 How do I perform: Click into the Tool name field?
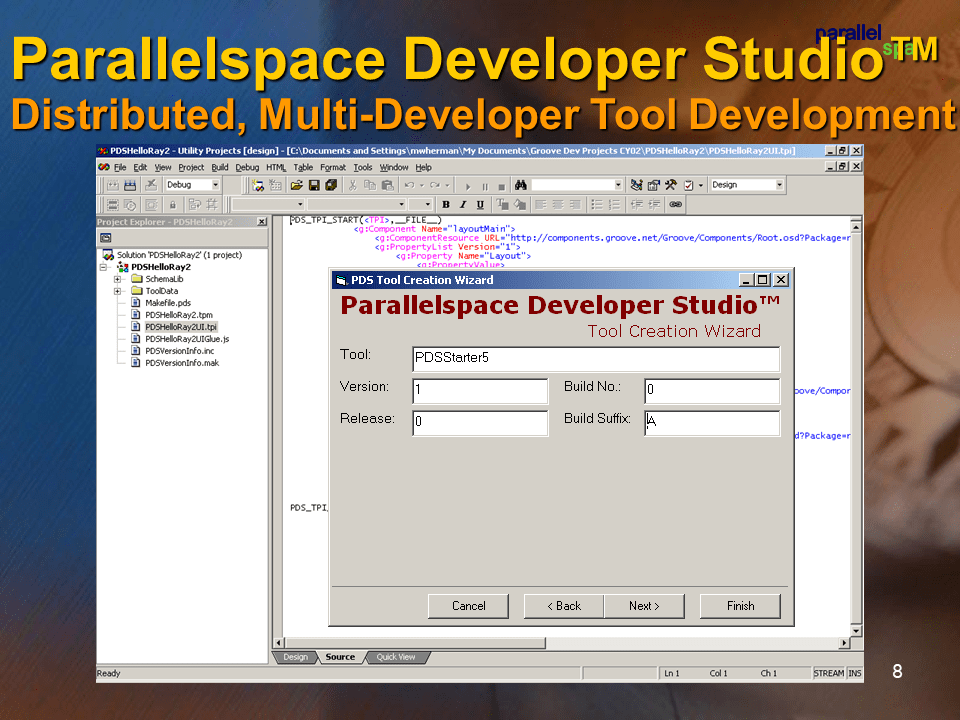(x=595, y=358)
